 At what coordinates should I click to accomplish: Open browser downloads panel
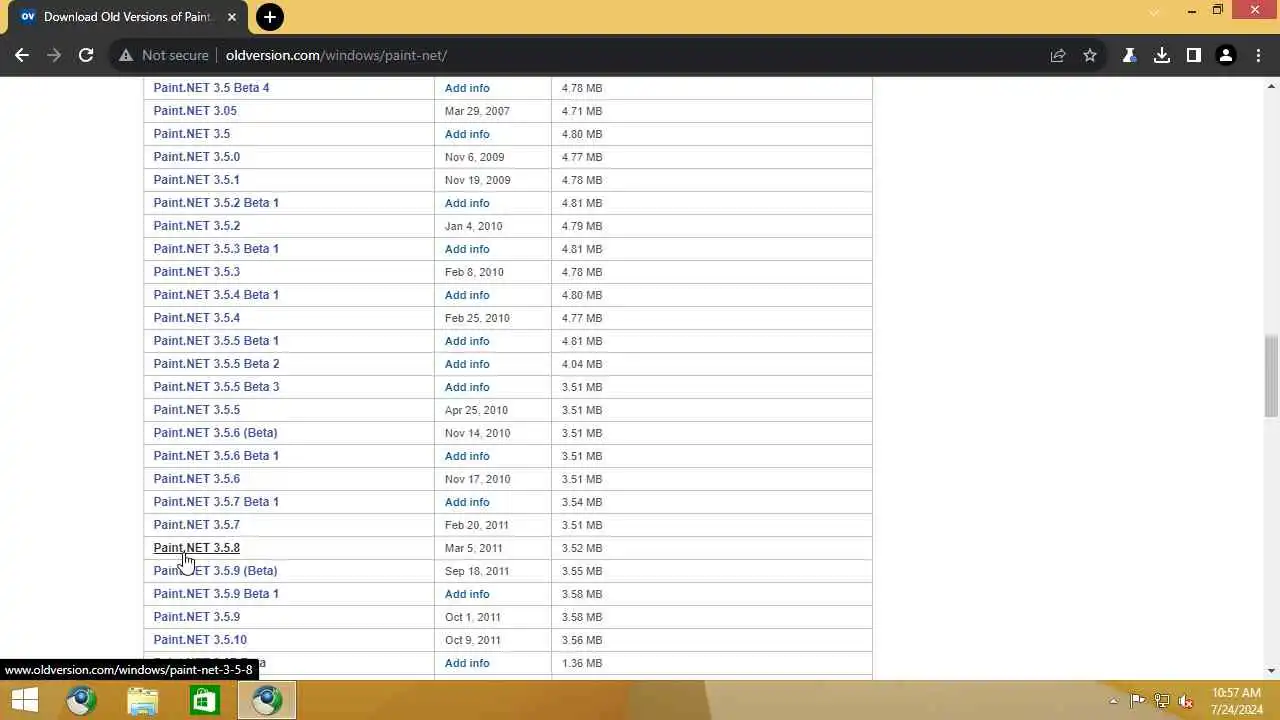pyautogui.click(x=1162, y=55)
